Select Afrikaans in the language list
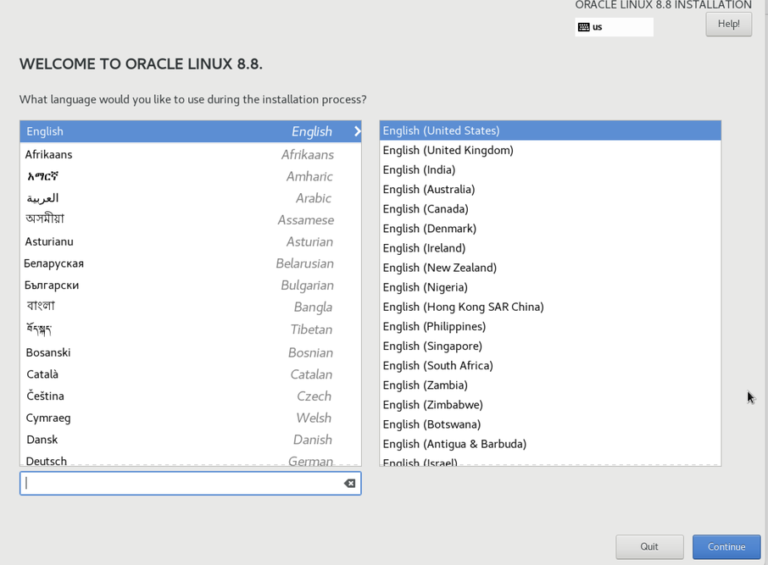 (x=190, y=154)
